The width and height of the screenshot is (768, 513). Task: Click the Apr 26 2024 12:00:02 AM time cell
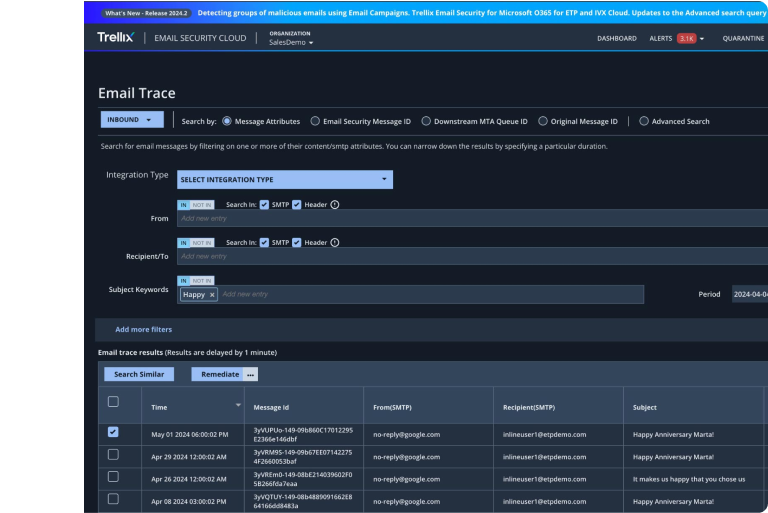pos(189,479)
